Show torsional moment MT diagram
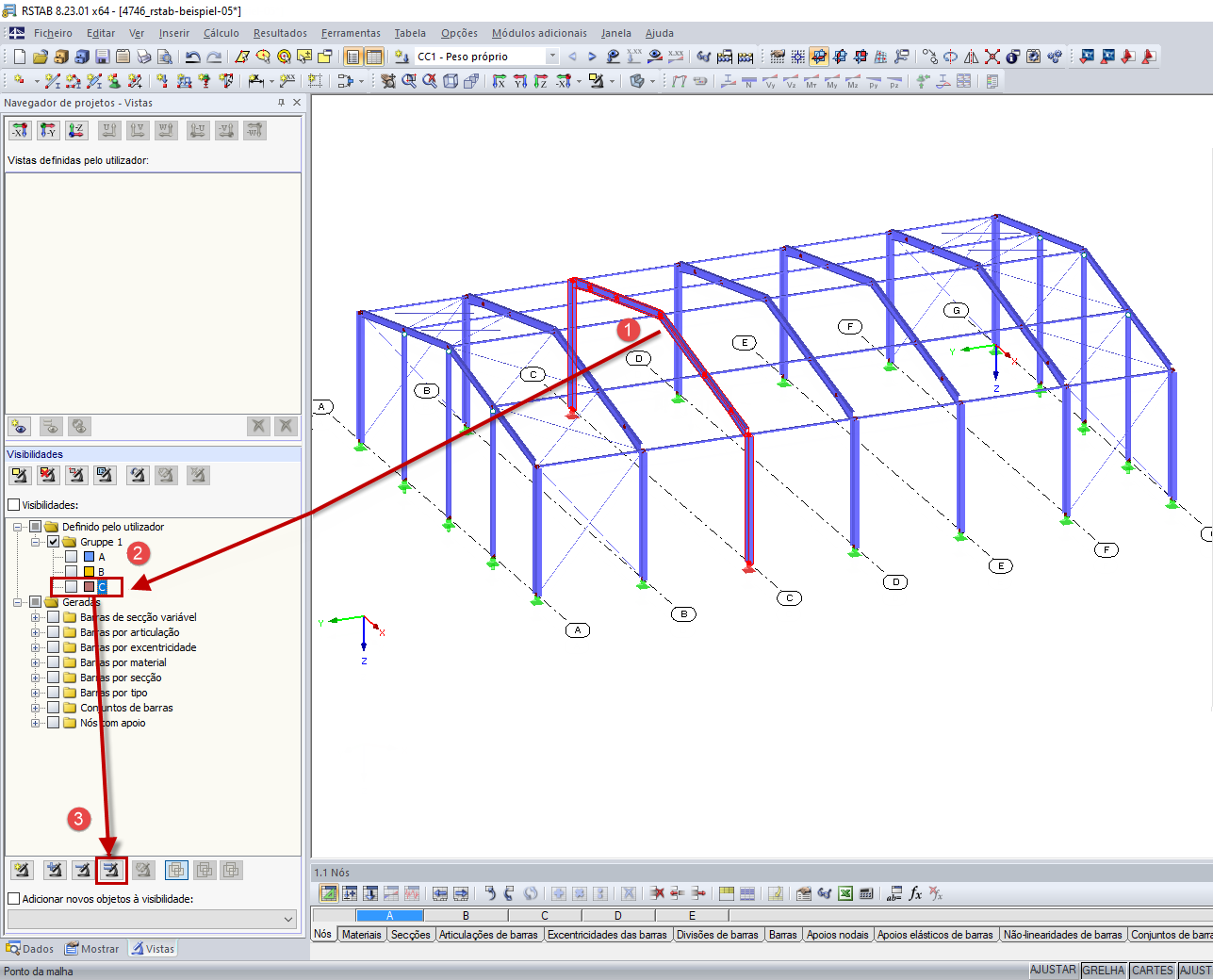Viewport: 1213px width, 980px height. 811,81
